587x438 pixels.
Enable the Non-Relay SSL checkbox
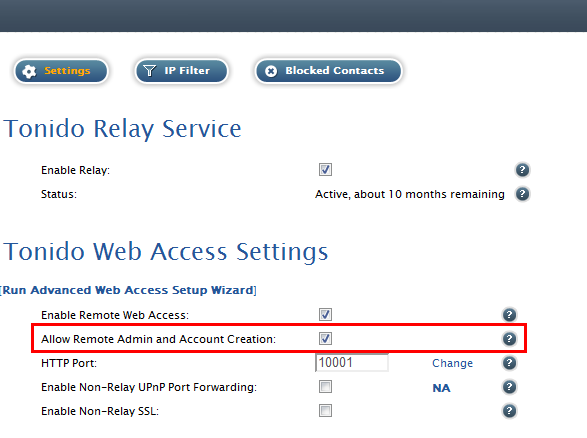point(325,411)
